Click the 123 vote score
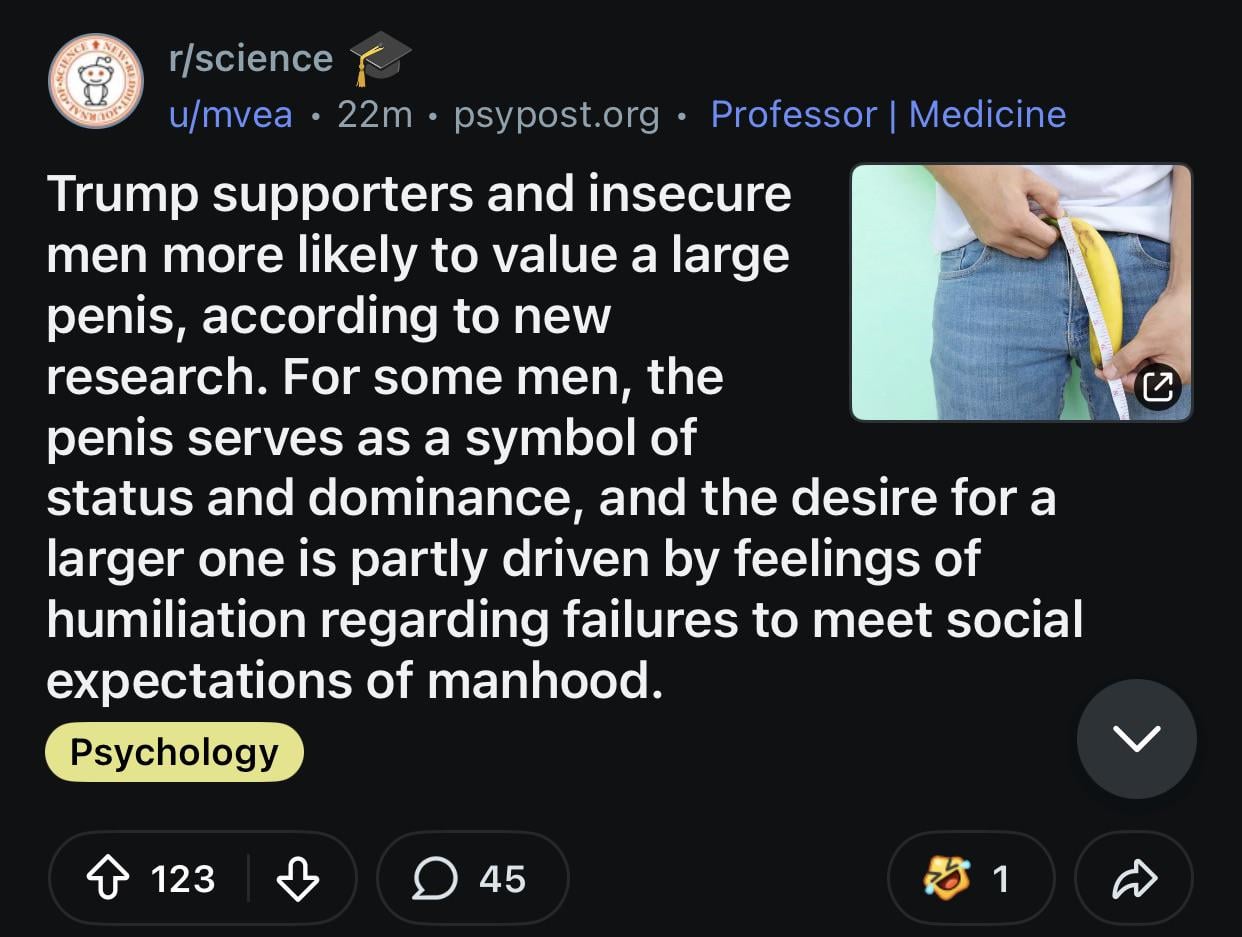 pyautogui.click(x=183, y=879)
